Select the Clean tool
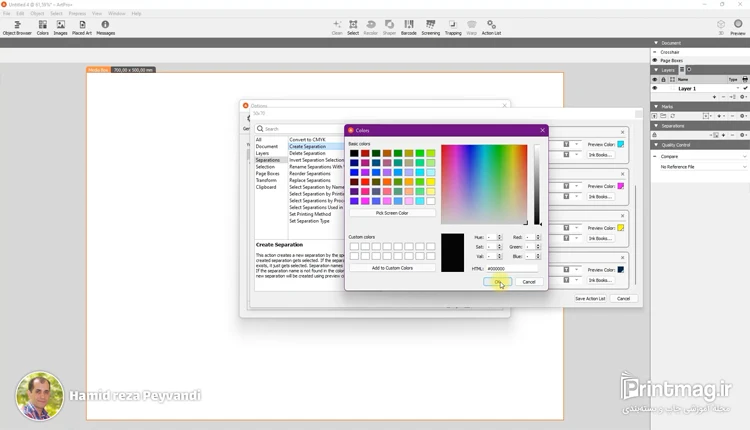Image resolution: width=750 pixels, height=430 pixels. [x=337, y=28]
